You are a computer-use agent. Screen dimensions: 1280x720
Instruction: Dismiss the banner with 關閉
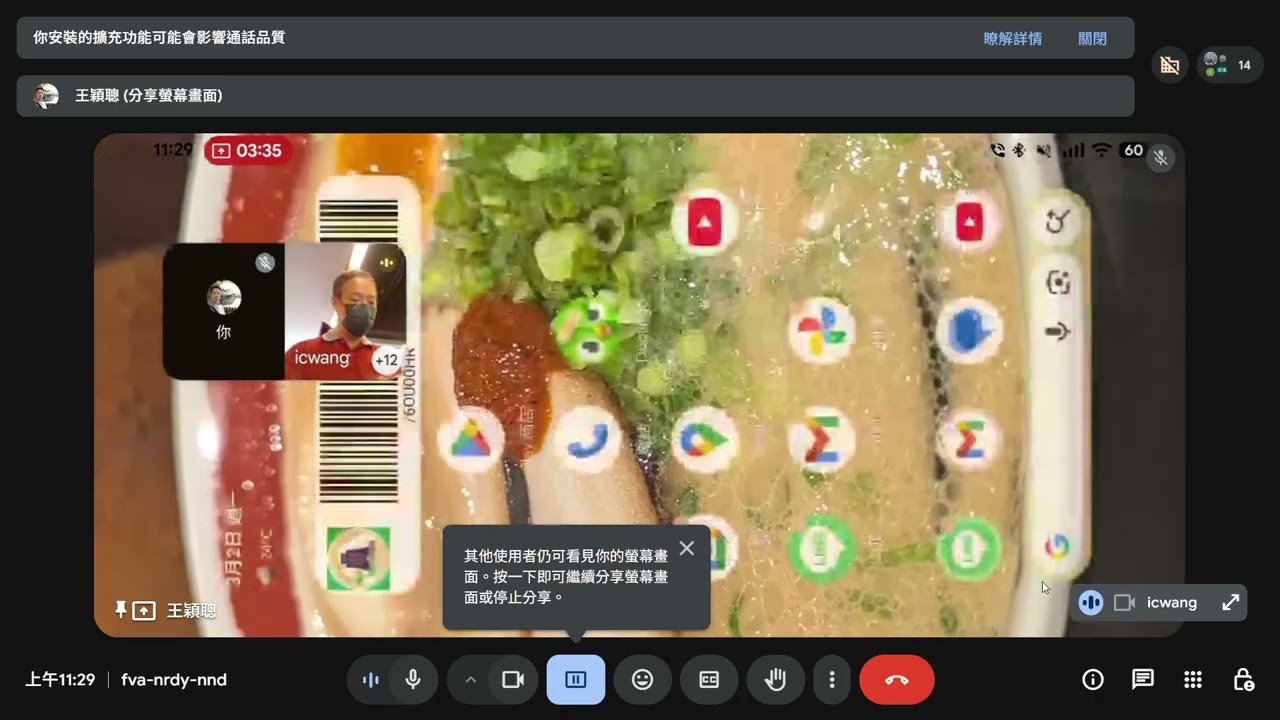[x=1092, y=38]
